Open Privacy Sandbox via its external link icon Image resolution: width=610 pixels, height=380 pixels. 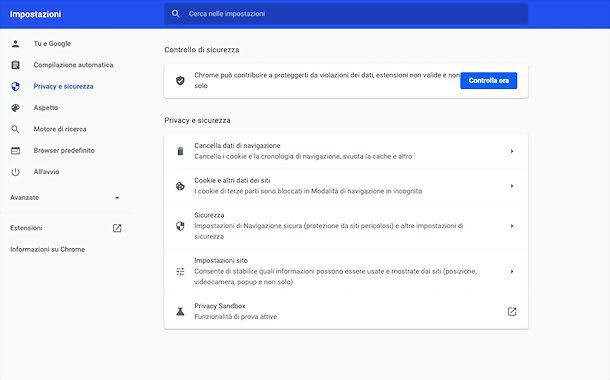coord(512,312)
